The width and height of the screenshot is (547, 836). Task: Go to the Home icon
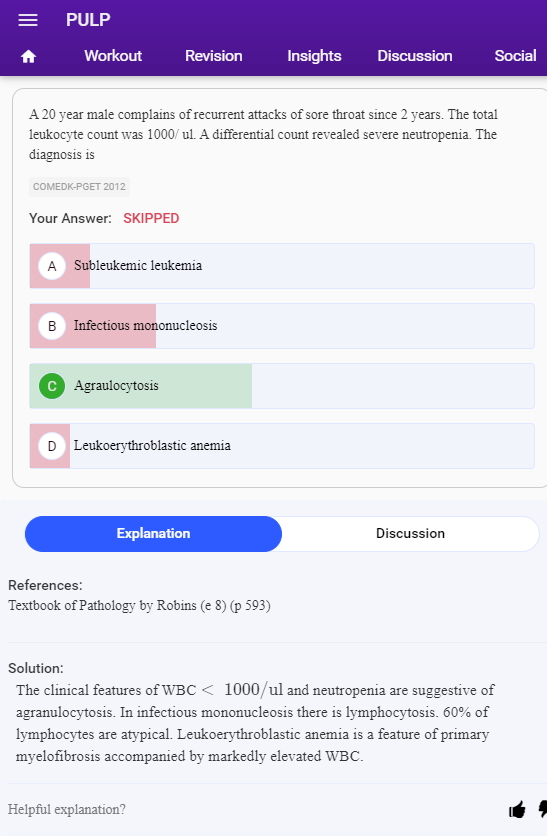point(28,57)
